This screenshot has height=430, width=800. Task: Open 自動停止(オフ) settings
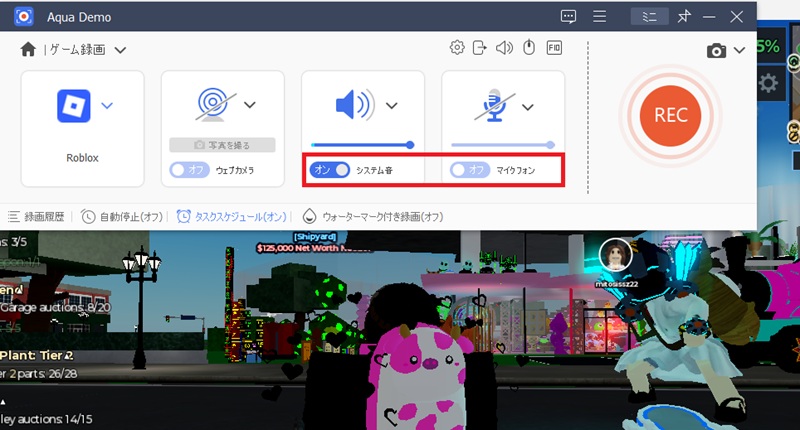tap(122, 217)
